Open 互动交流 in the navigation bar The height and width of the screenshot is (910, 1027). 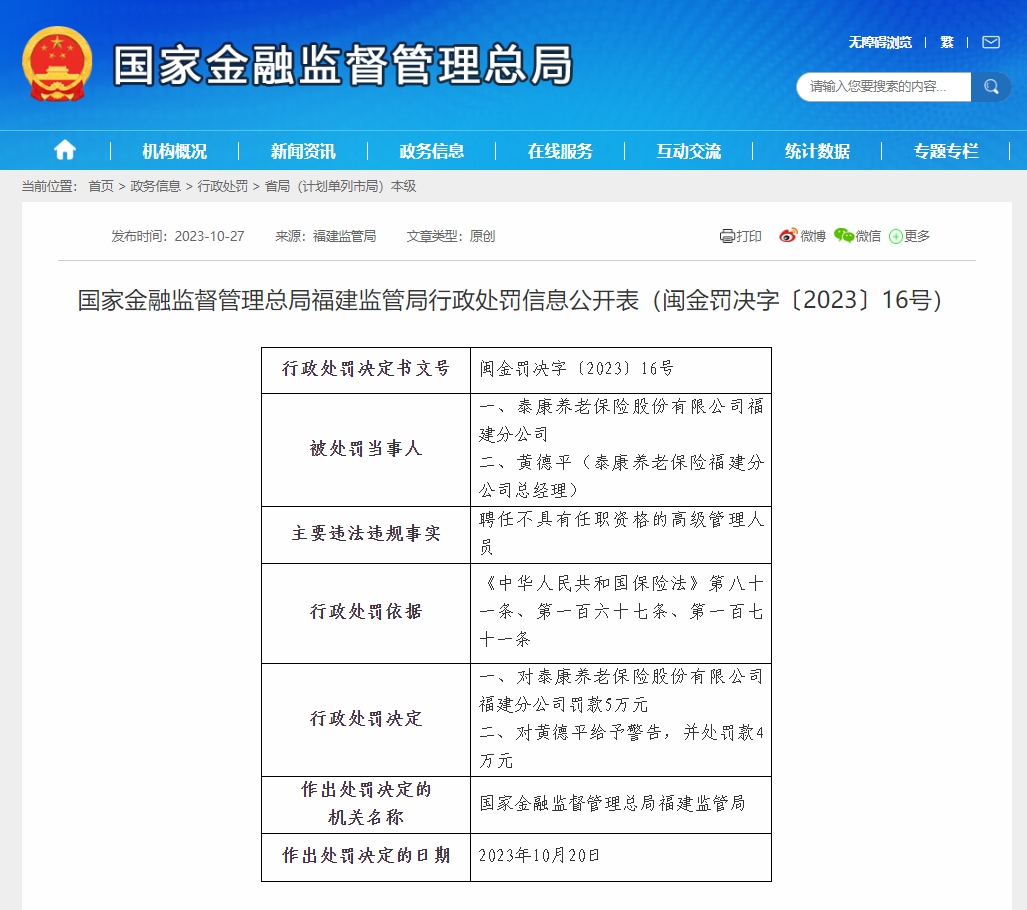point(688,150)
